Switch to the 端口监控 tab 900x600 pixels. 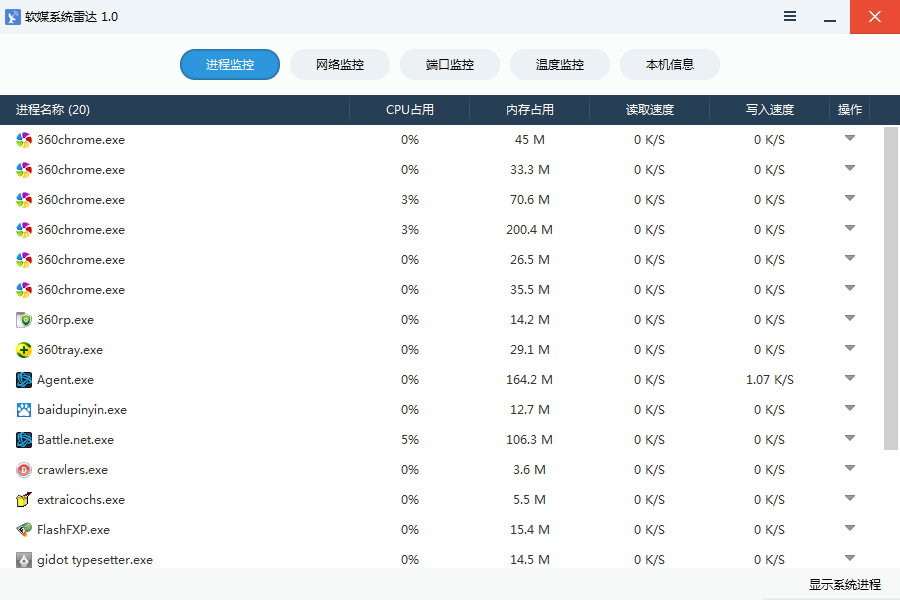click(x=449, y=64)
